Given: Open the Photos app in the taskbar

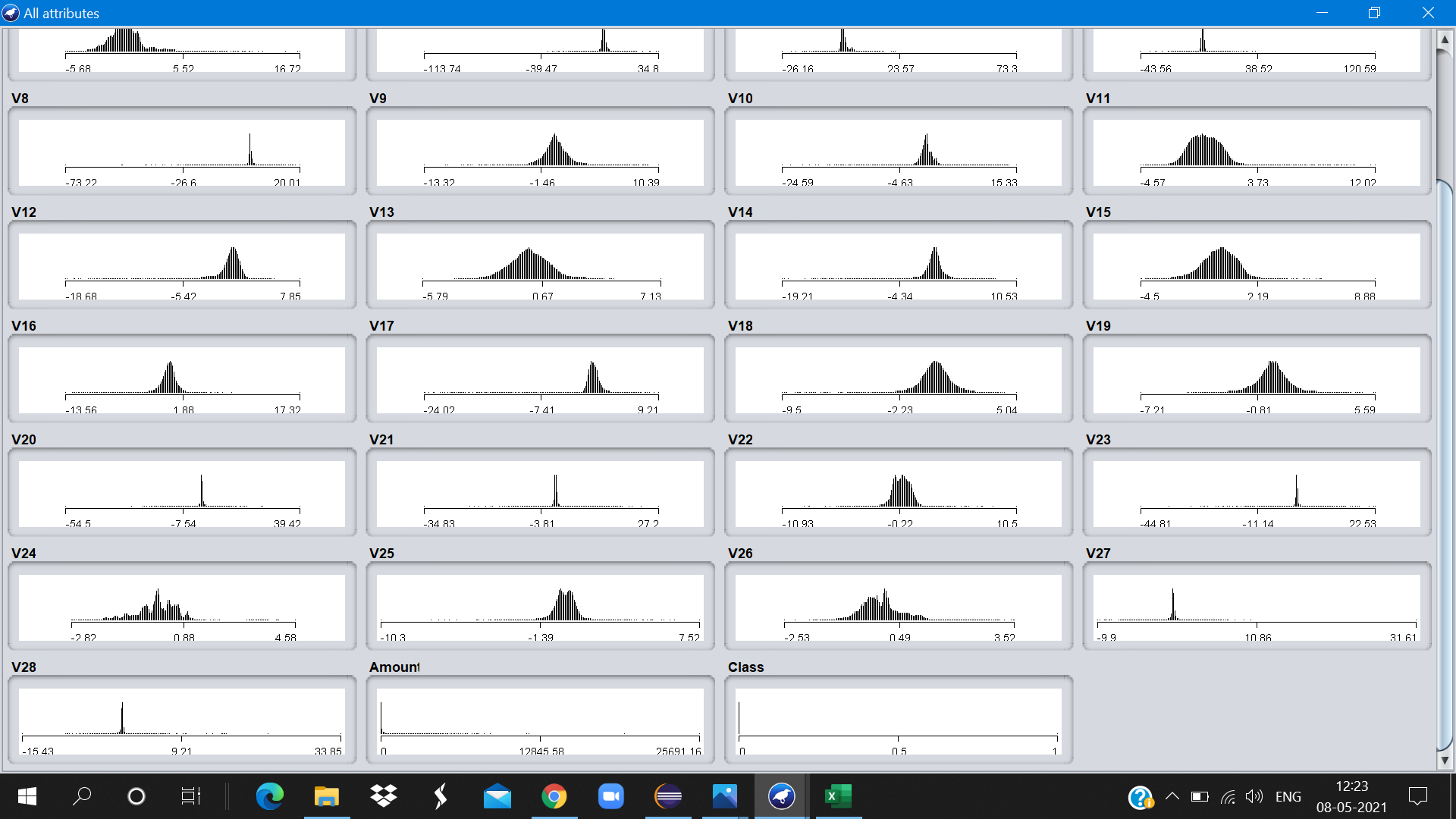Looking at the screenshot, I should 725,796.
